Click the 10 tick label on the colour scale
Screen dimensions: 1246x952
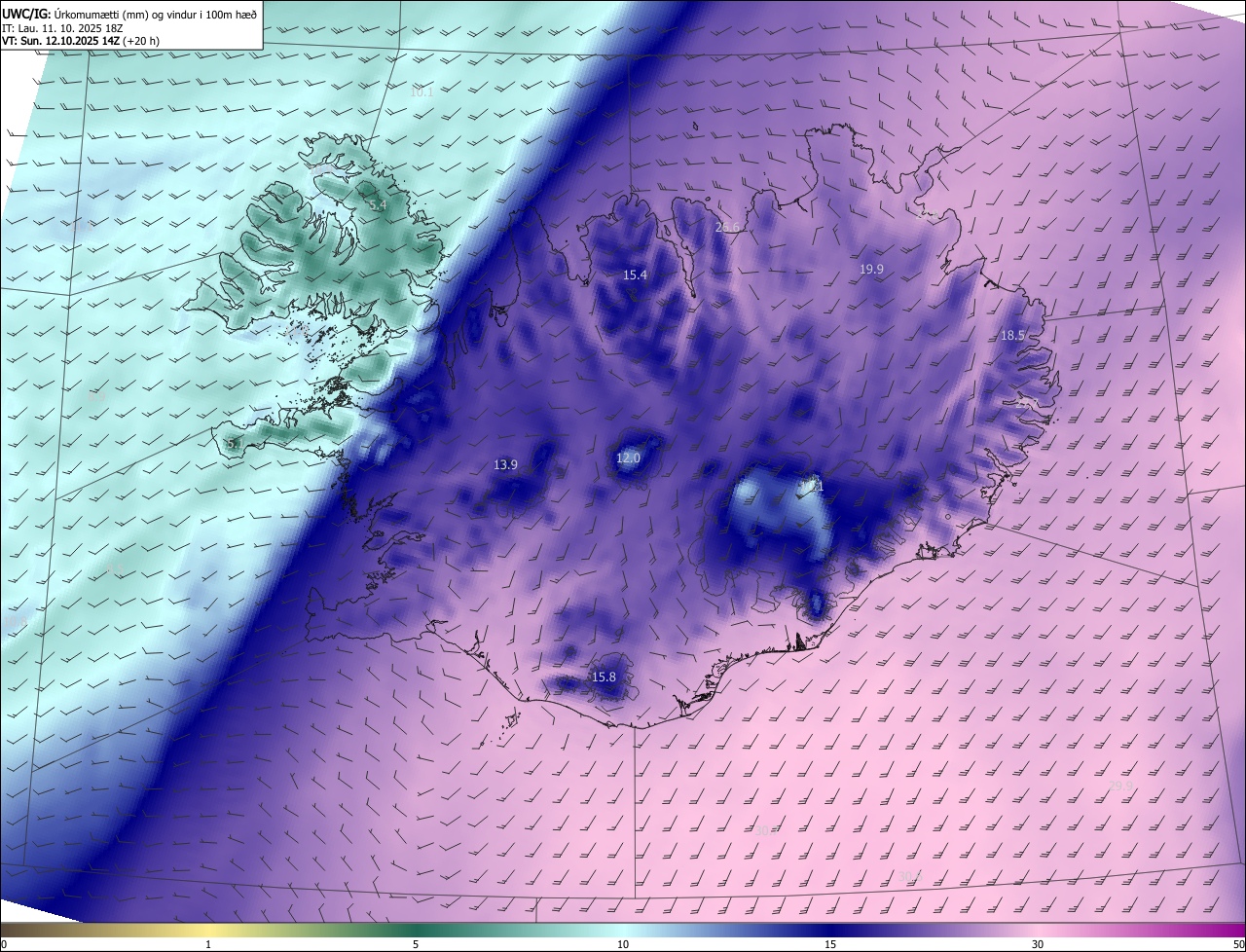(x=623, y=944)
